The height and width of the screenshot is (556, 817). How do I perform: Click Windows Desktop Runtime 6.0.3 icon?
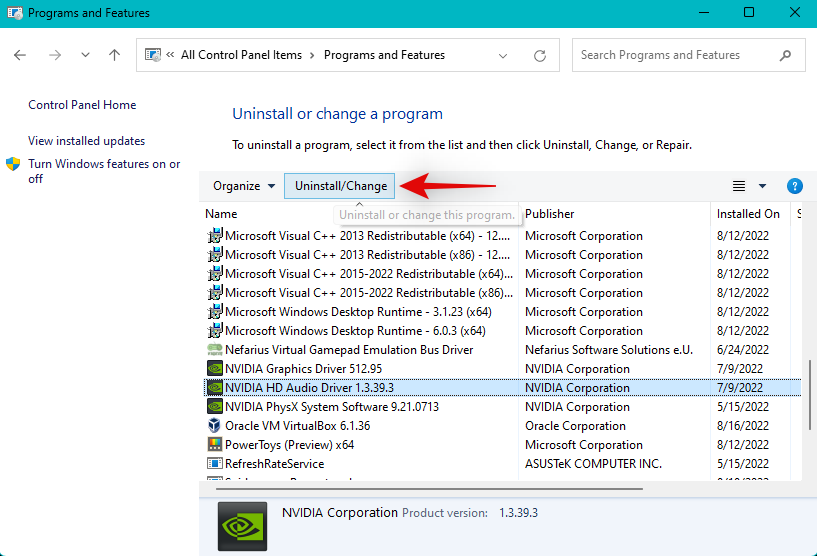215,331
